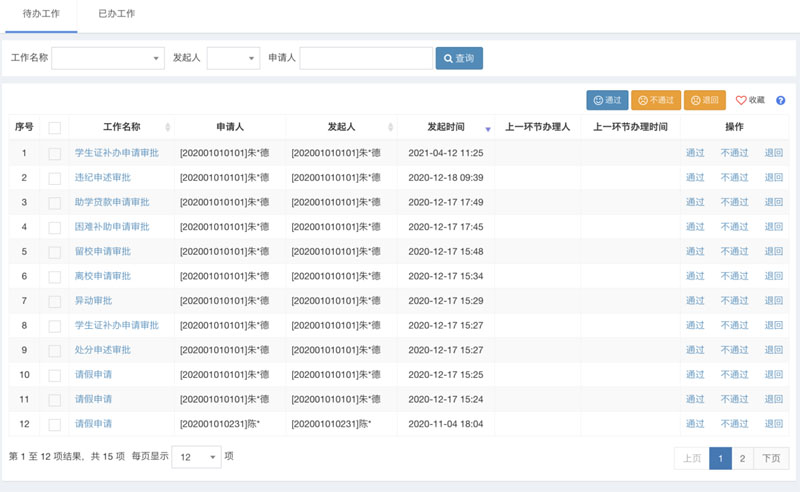Screen dimensions: 800x492
Task: Click the orange 退回 return button
Action: [x=705, y=100]
